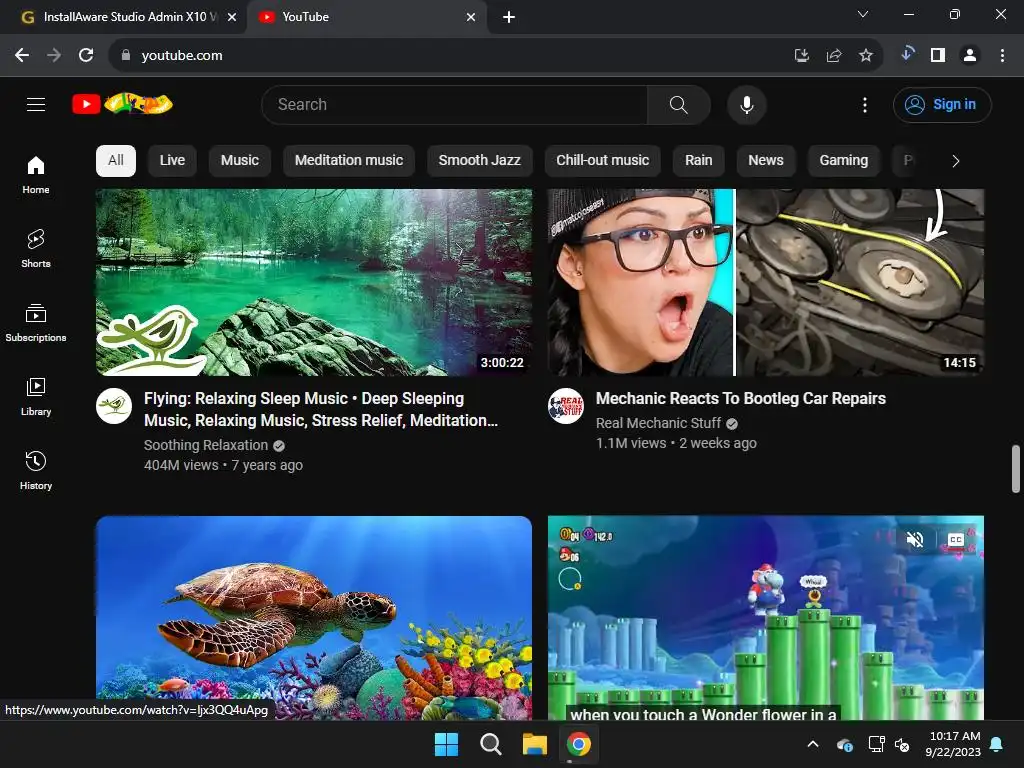Open Subscriptions in the sidebar

(36, 323)
